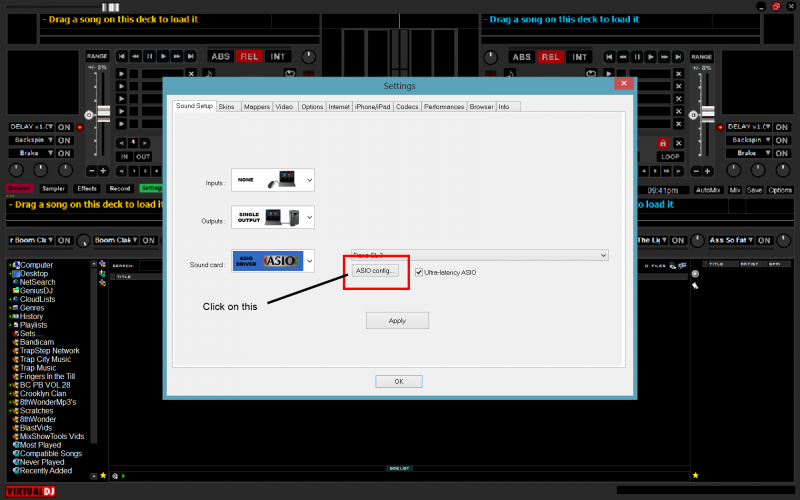Open the Effects panel
This screenshot has height=500, width=800.
point(87,189)
